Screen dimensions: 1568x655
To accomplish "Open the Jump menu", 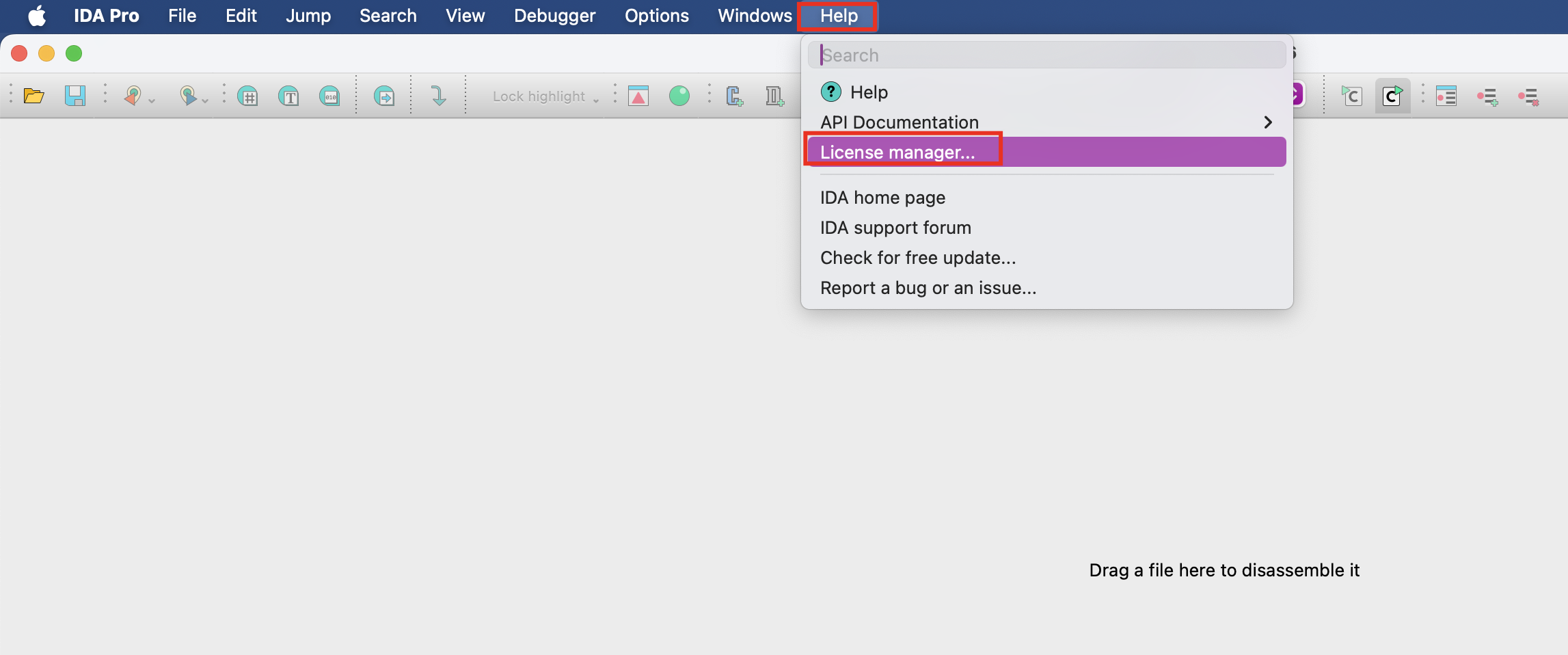I will pos(308,16).
